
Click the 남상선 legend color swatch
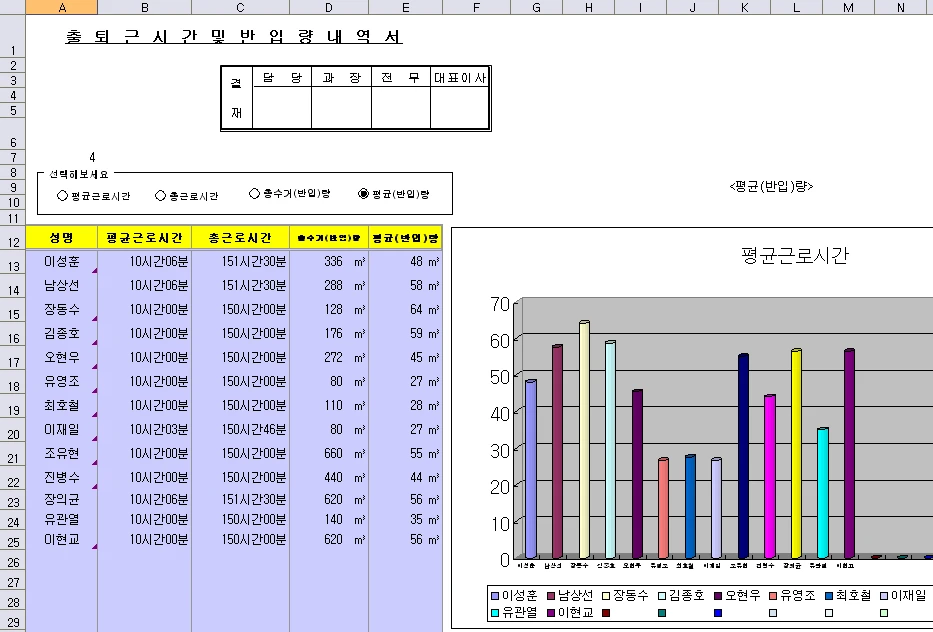(x=550, y=596)
